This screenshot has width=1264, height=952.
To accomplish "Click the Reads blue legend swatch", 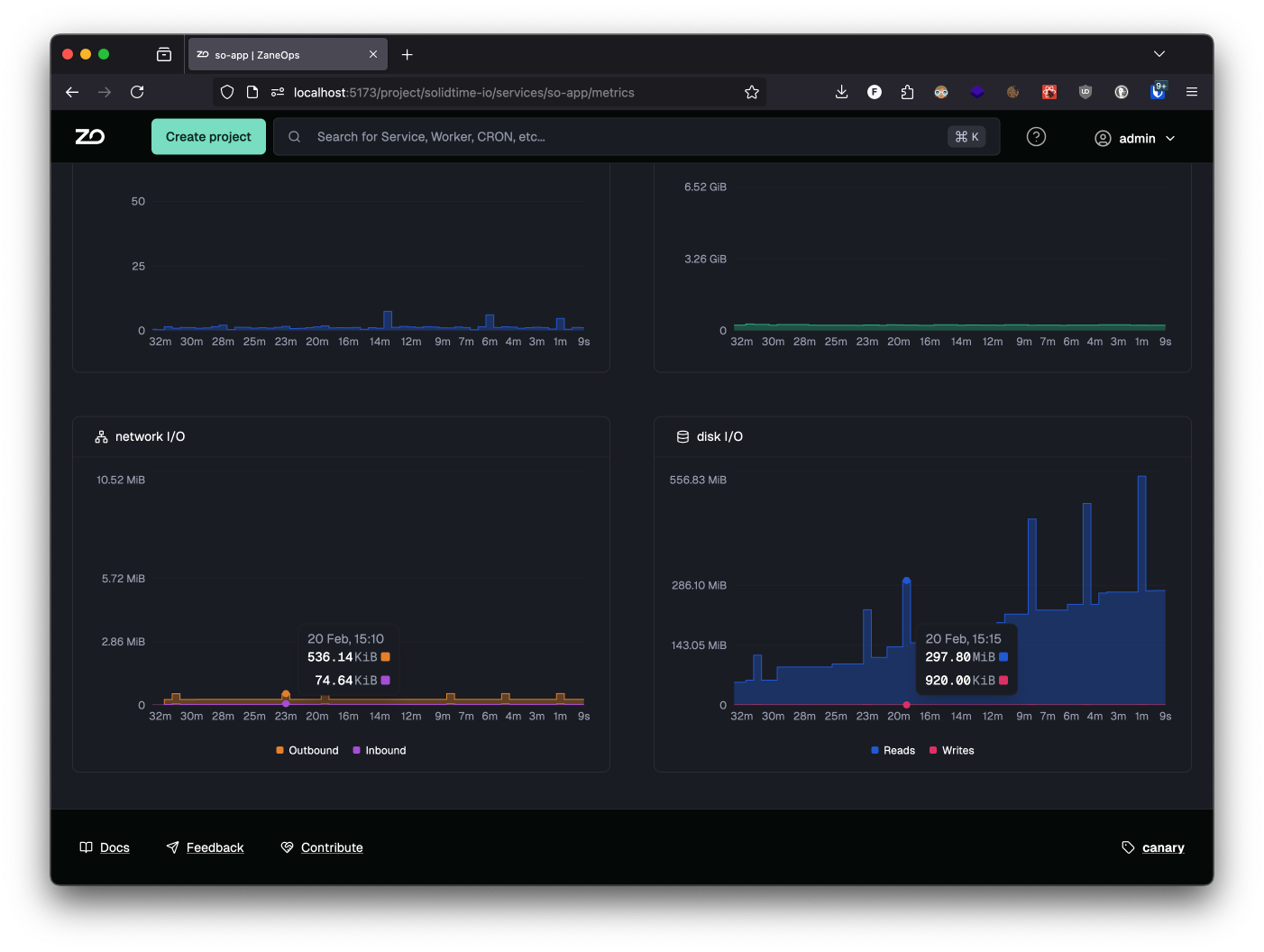I will tap(875, 750).
